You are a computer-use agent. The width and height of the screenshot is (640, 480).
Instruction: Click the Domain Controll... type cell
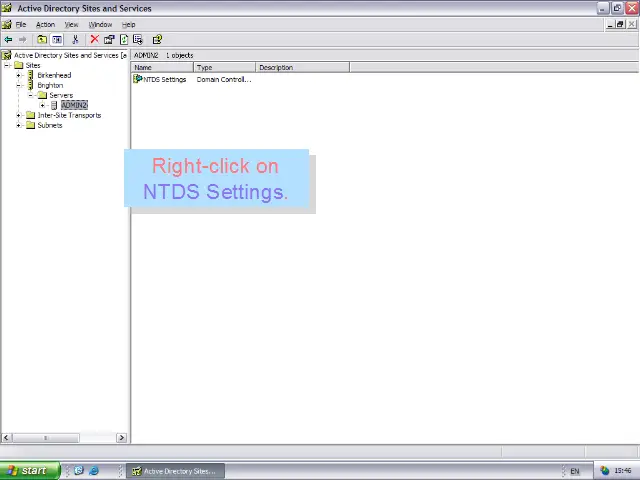(224, 80)
